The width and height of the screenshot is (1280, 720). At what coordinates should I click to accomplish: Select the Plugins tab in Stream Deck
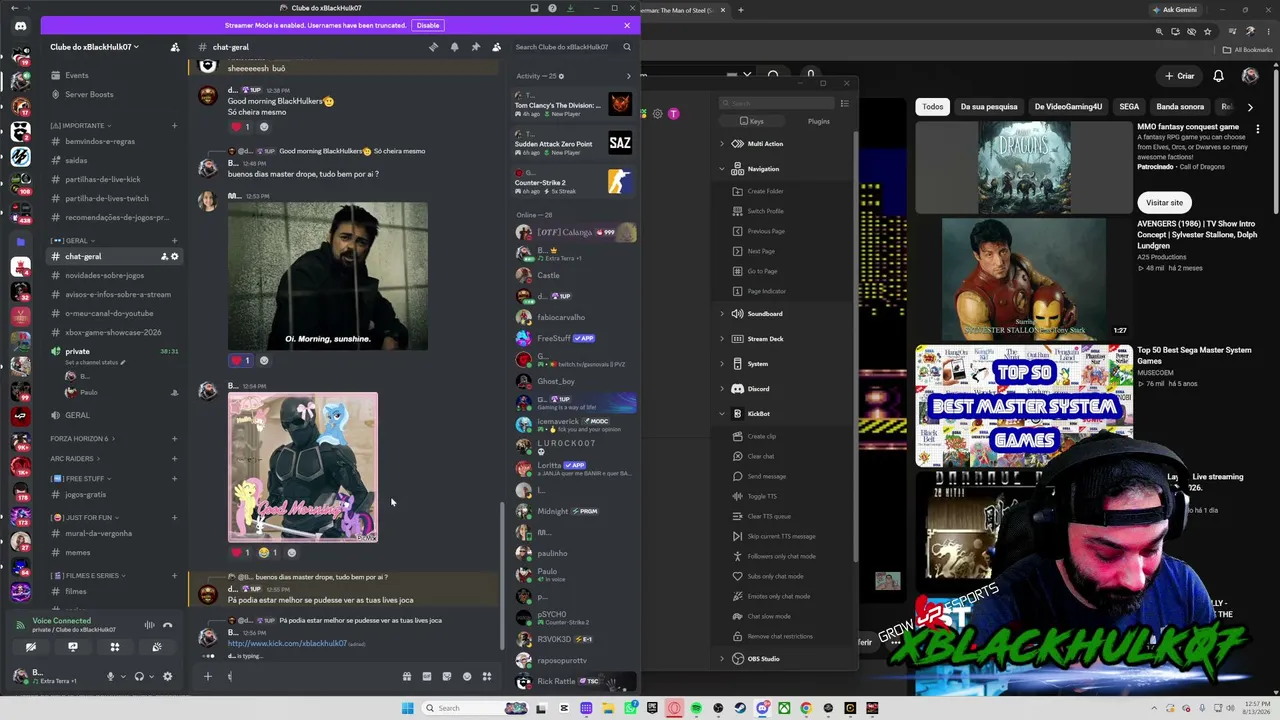click(819, 121)
